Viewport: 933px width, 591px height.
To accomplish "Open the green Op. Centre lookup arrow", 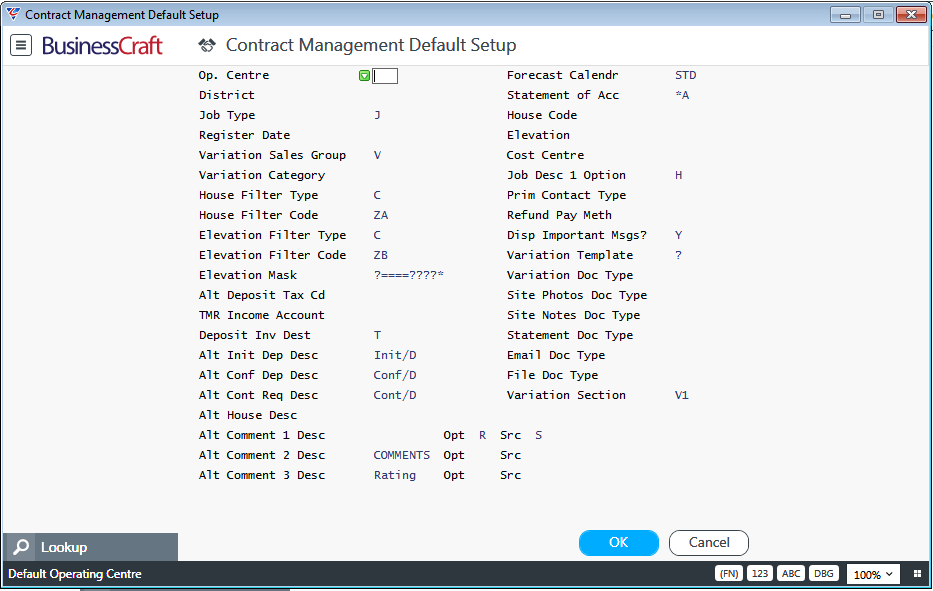I will (x=364, y=76).
